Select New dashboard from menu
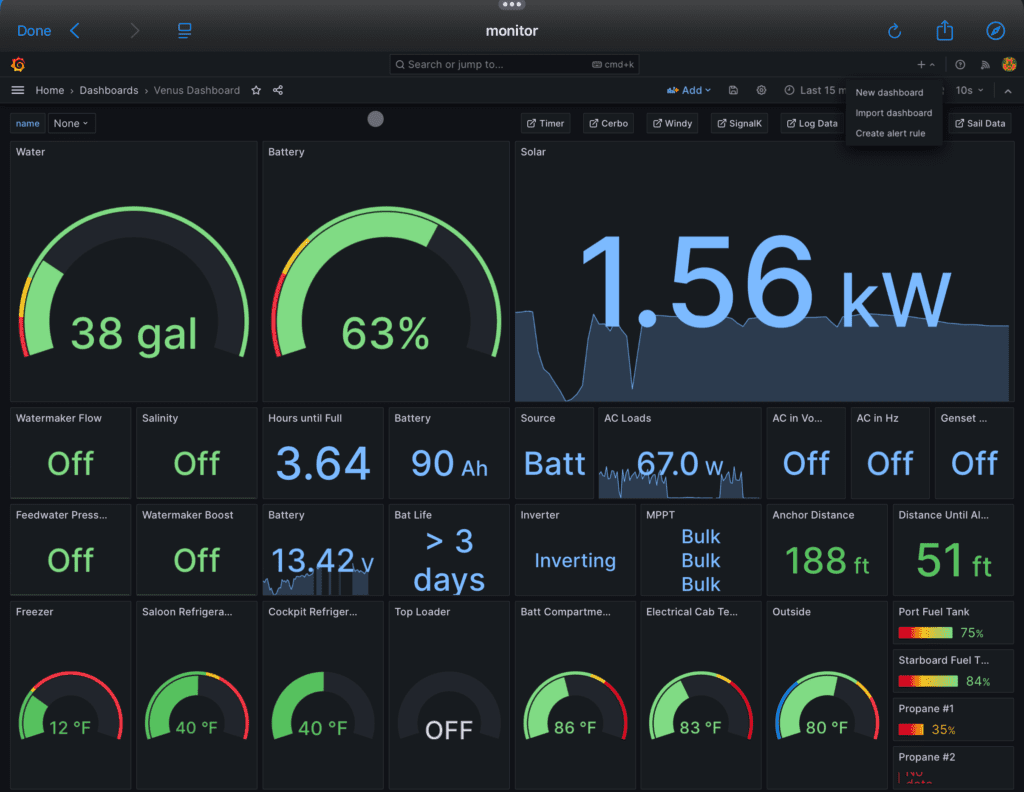Image resolution: width=1024 pixels, height=792 pixels. tap(889, 93)
